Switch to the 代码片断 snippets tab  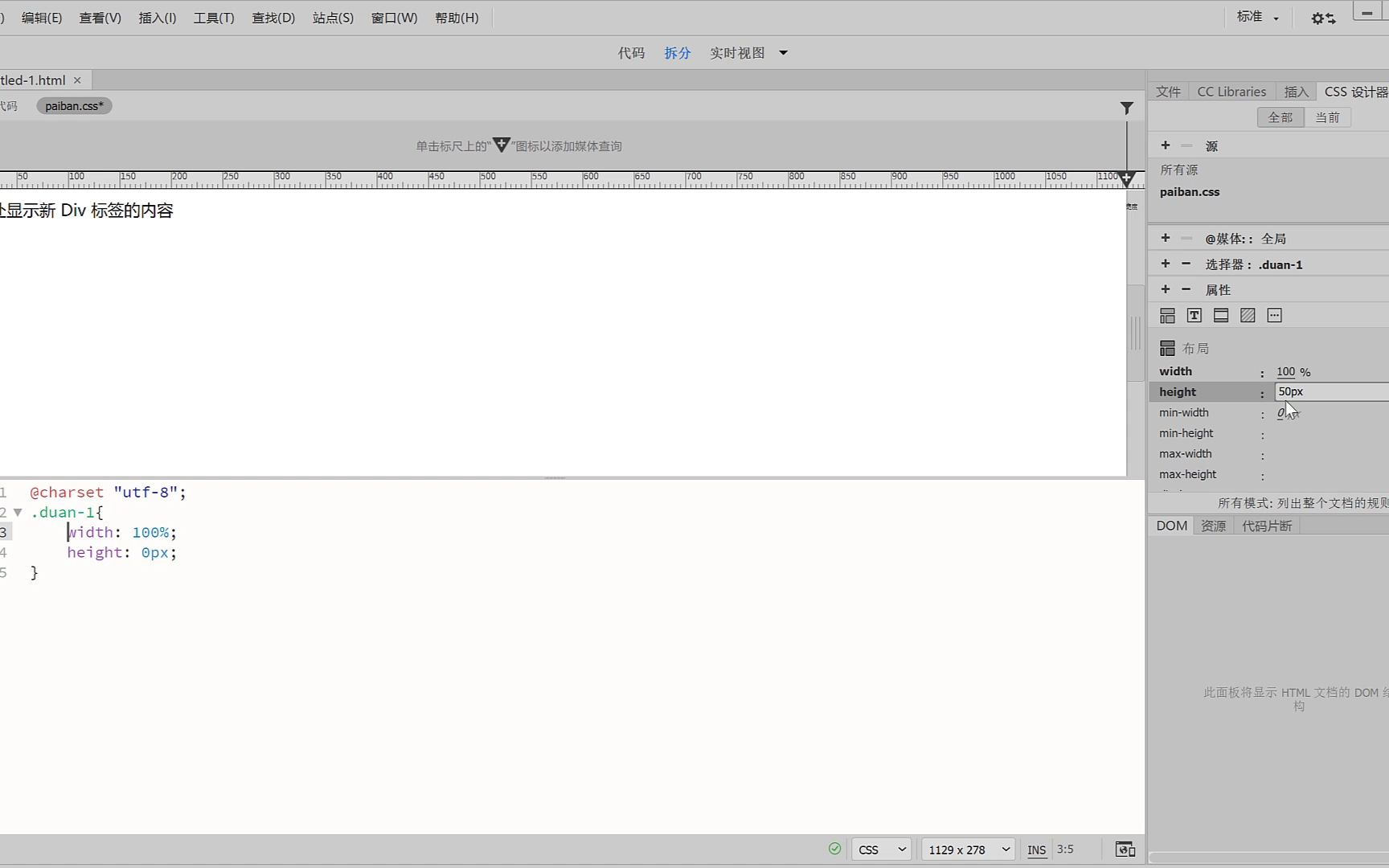click(1267, 526)
